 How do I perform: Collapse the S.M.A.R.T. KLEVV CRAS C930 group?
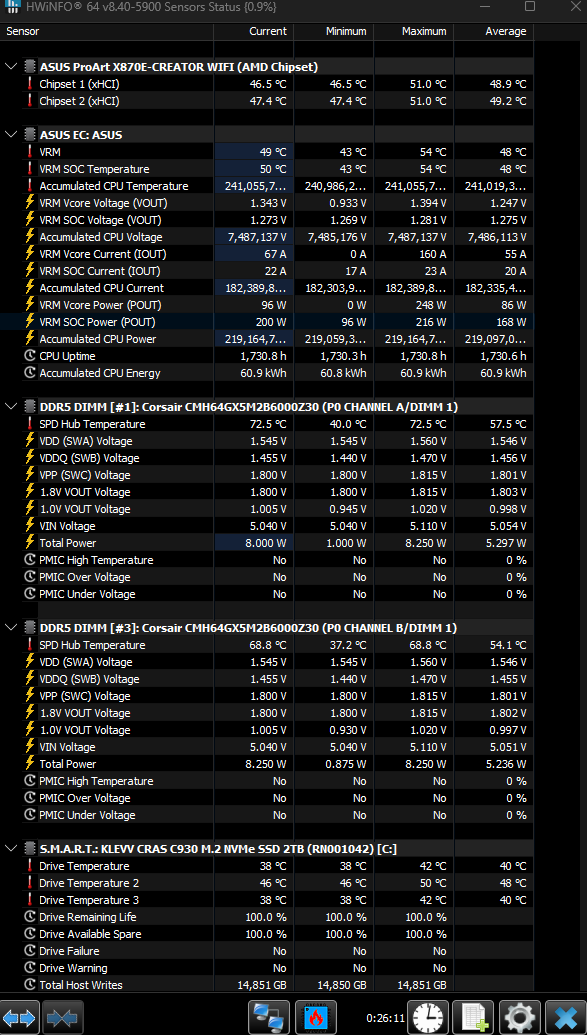(x=11, y=849)
